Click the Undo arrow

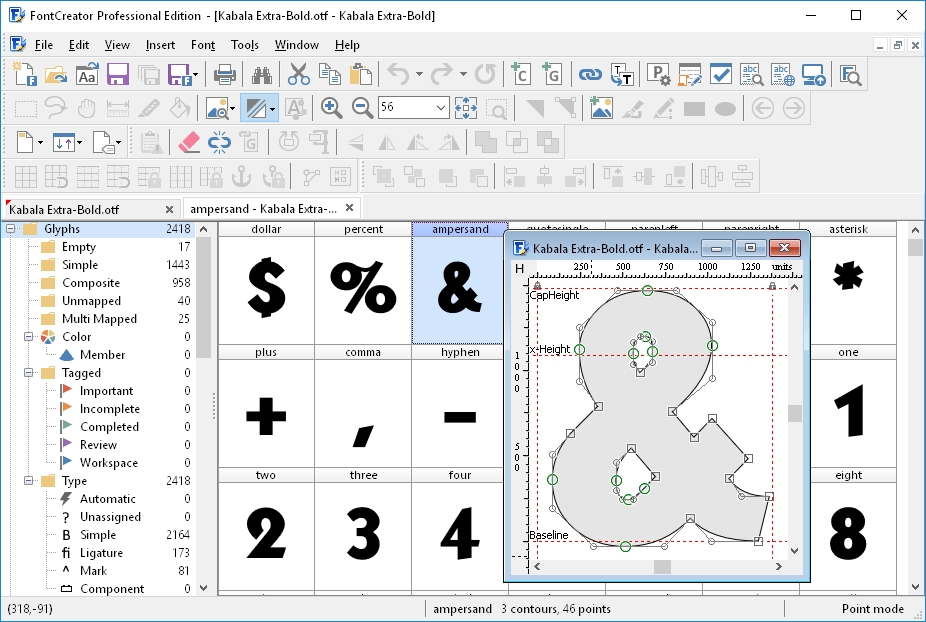(x=398, y=74)
